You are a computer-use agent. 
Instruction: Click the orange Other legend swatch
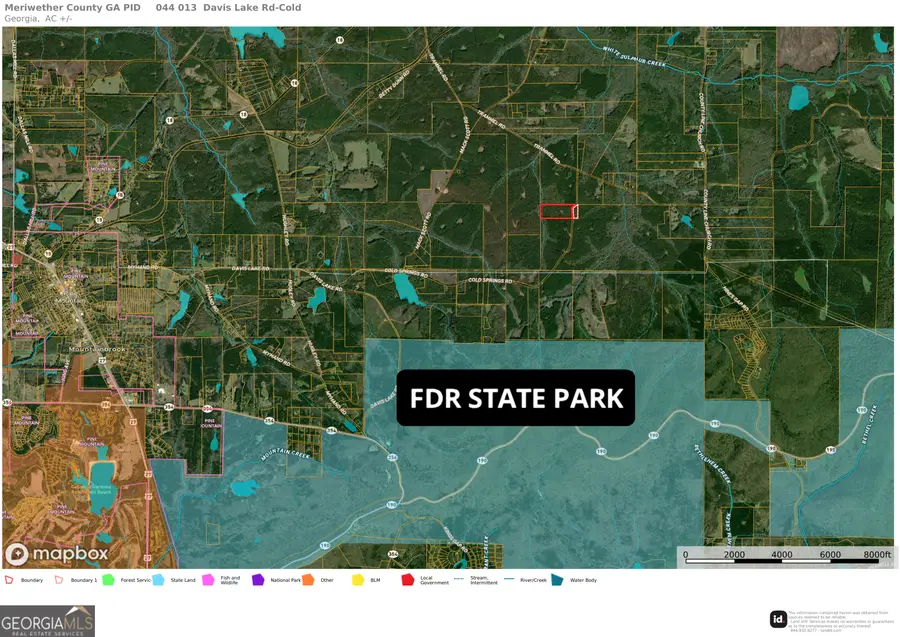[309, 579]
